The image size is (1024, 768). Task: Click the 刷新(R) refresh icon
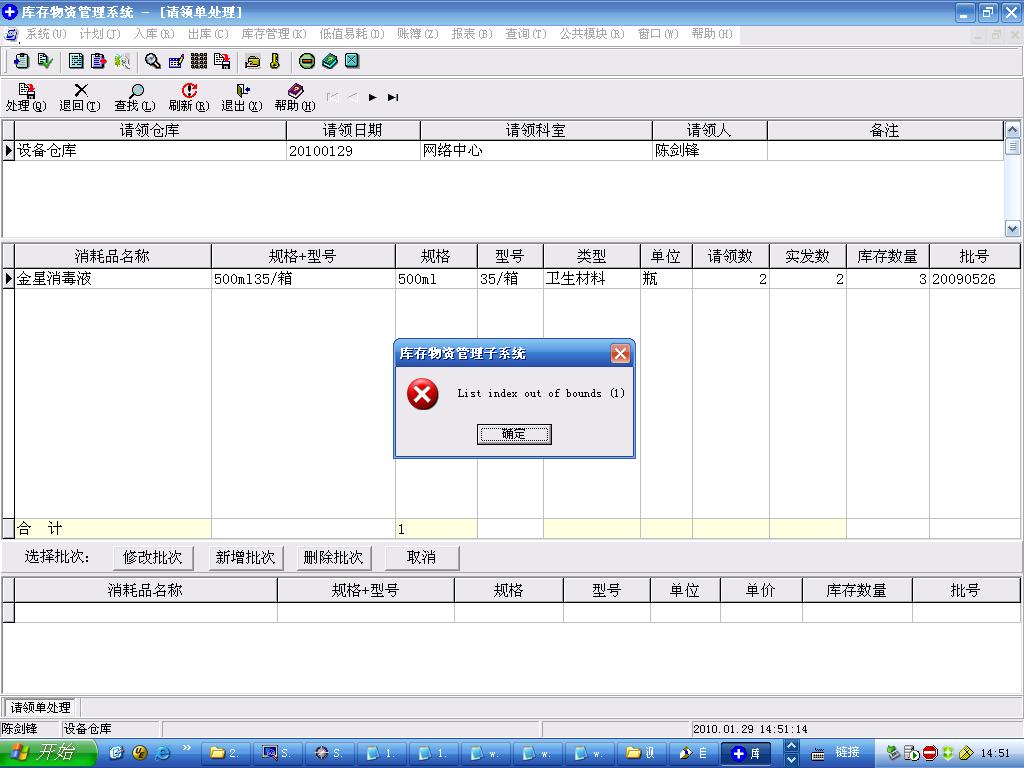click(x=189, y=97)
